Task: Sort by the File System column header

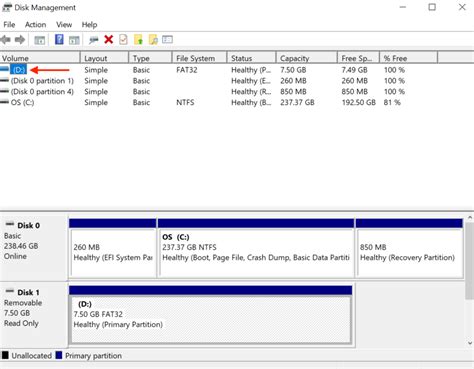Action: [x=199, y=58]
